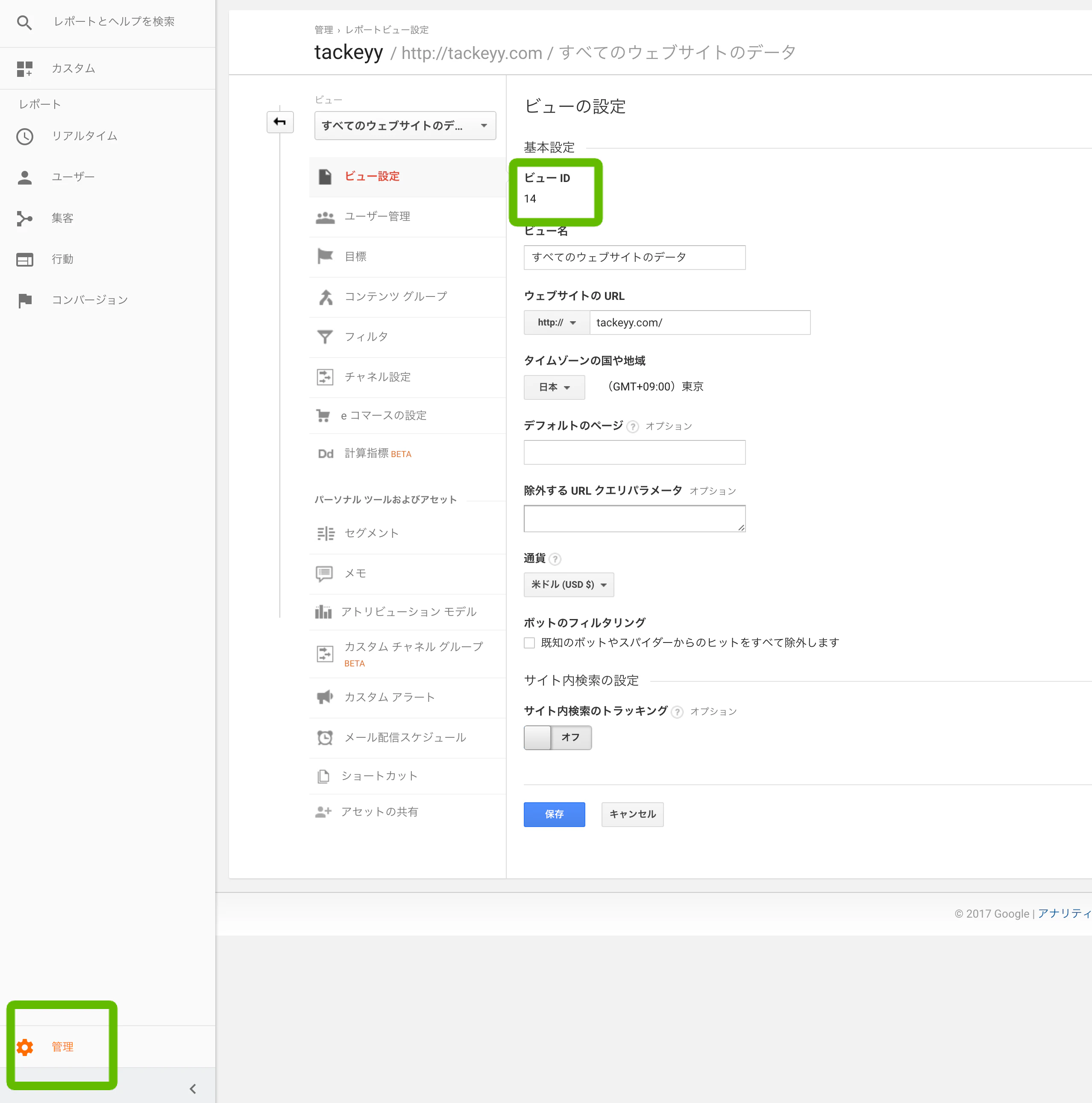The image size is (1092, 1103).
Task: Open 目標 menu item
Action: 407,257
